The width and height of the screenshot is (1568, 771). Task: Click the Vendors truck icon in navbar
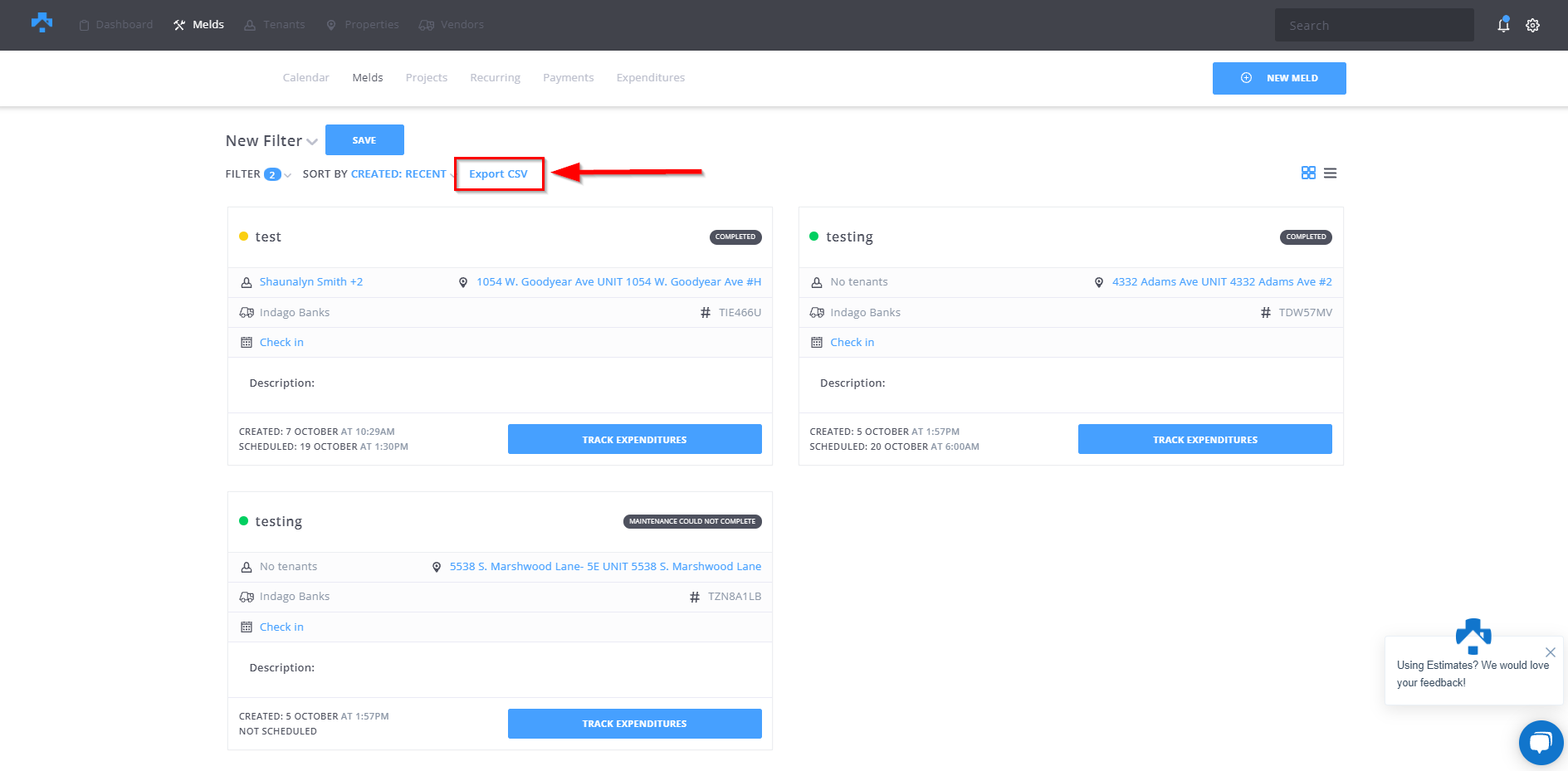tap(427, 25)
